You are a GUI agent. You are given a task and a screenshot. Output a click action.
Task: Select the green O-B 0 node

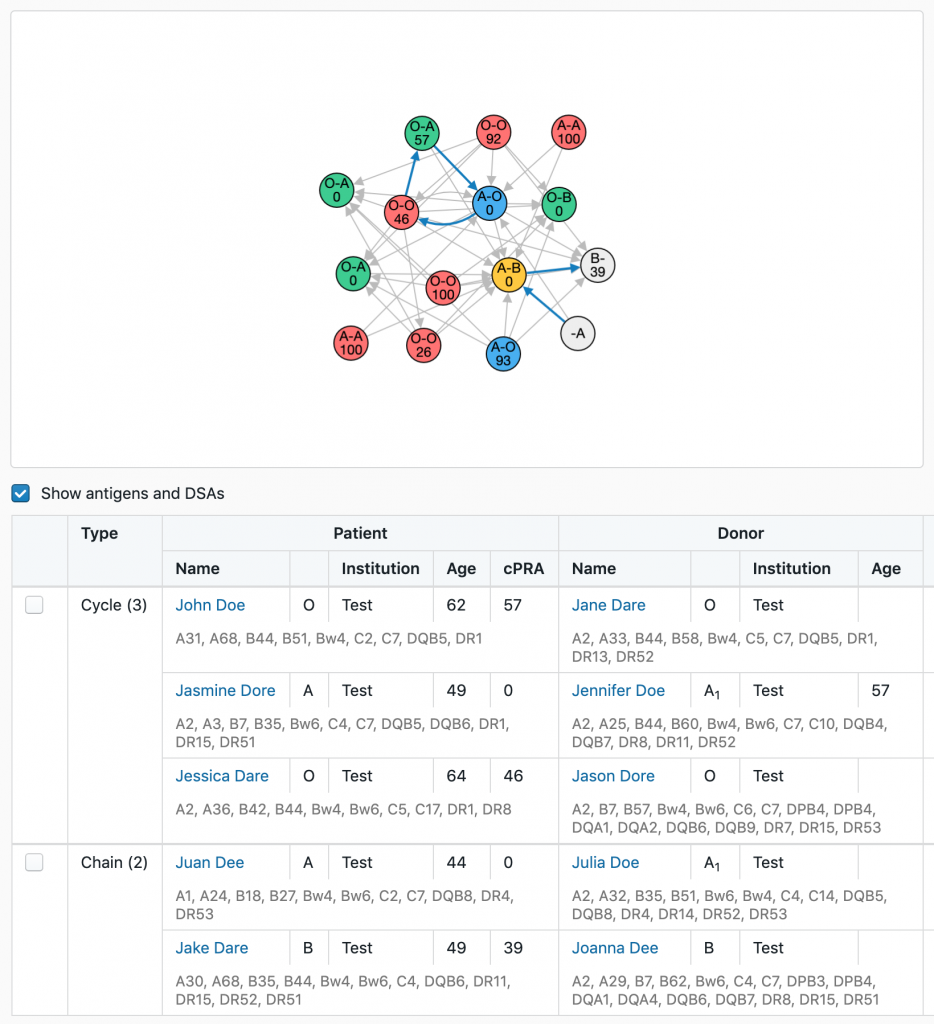(559, 204)
